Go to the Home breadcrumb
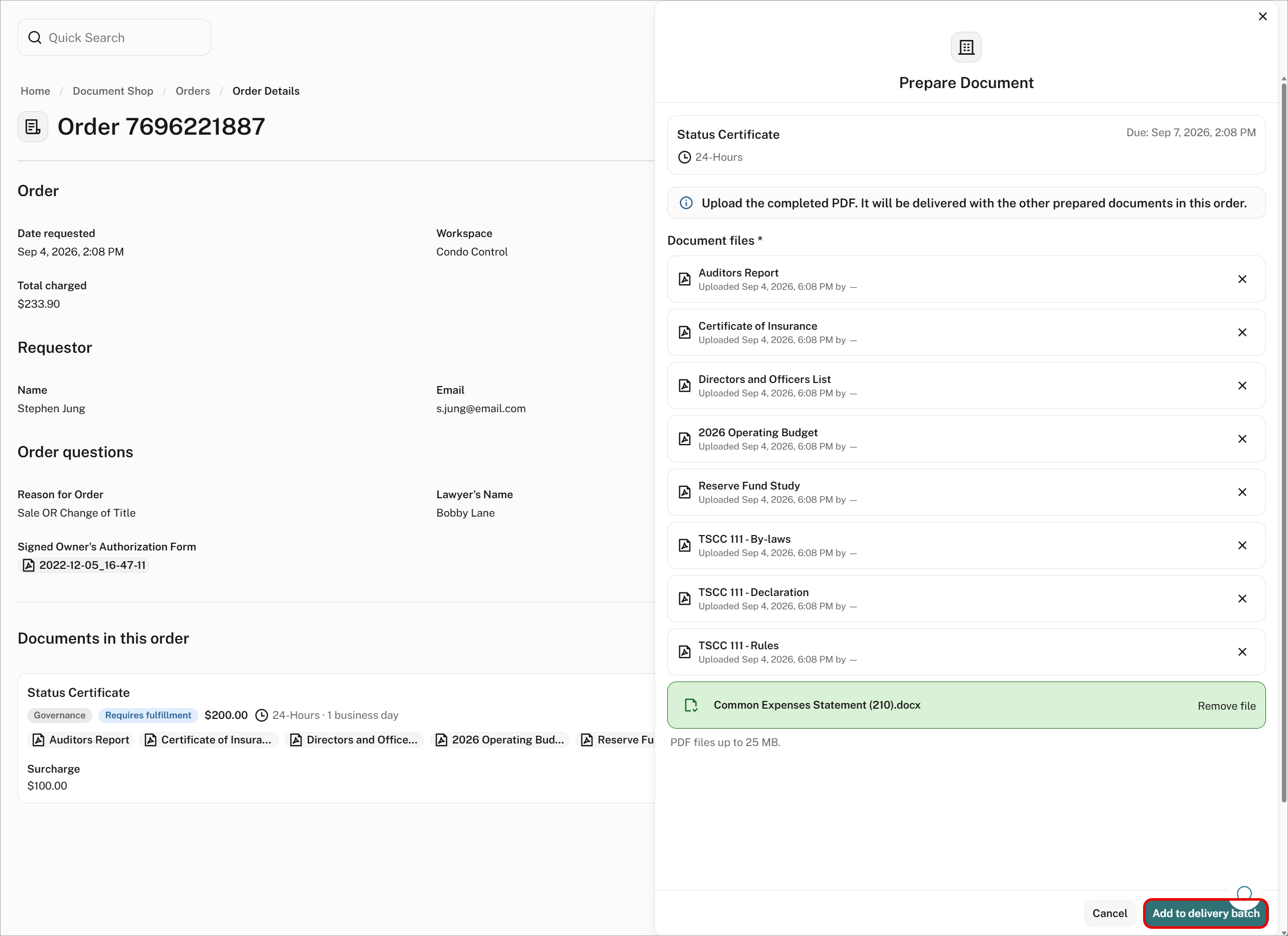This screenshot has height=936, width=1288. 35,91
